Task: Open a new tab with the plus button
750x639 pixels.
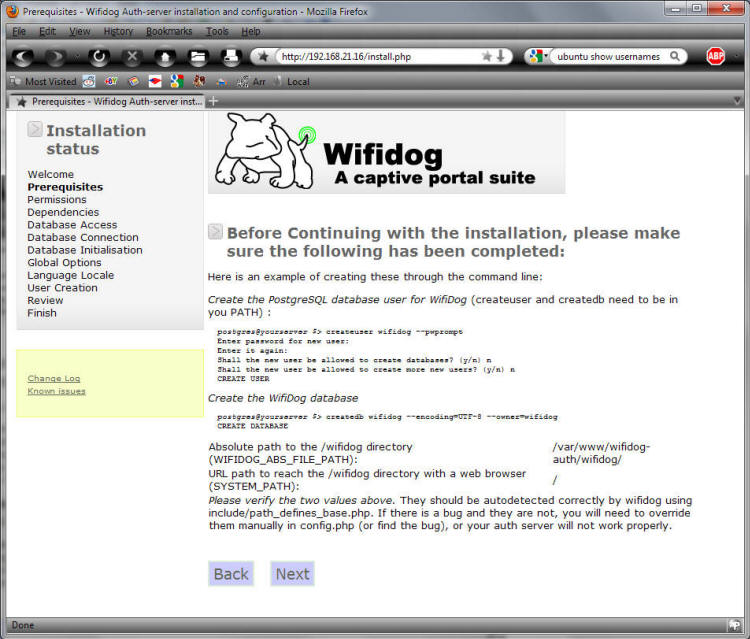Action: coord(213,101)
